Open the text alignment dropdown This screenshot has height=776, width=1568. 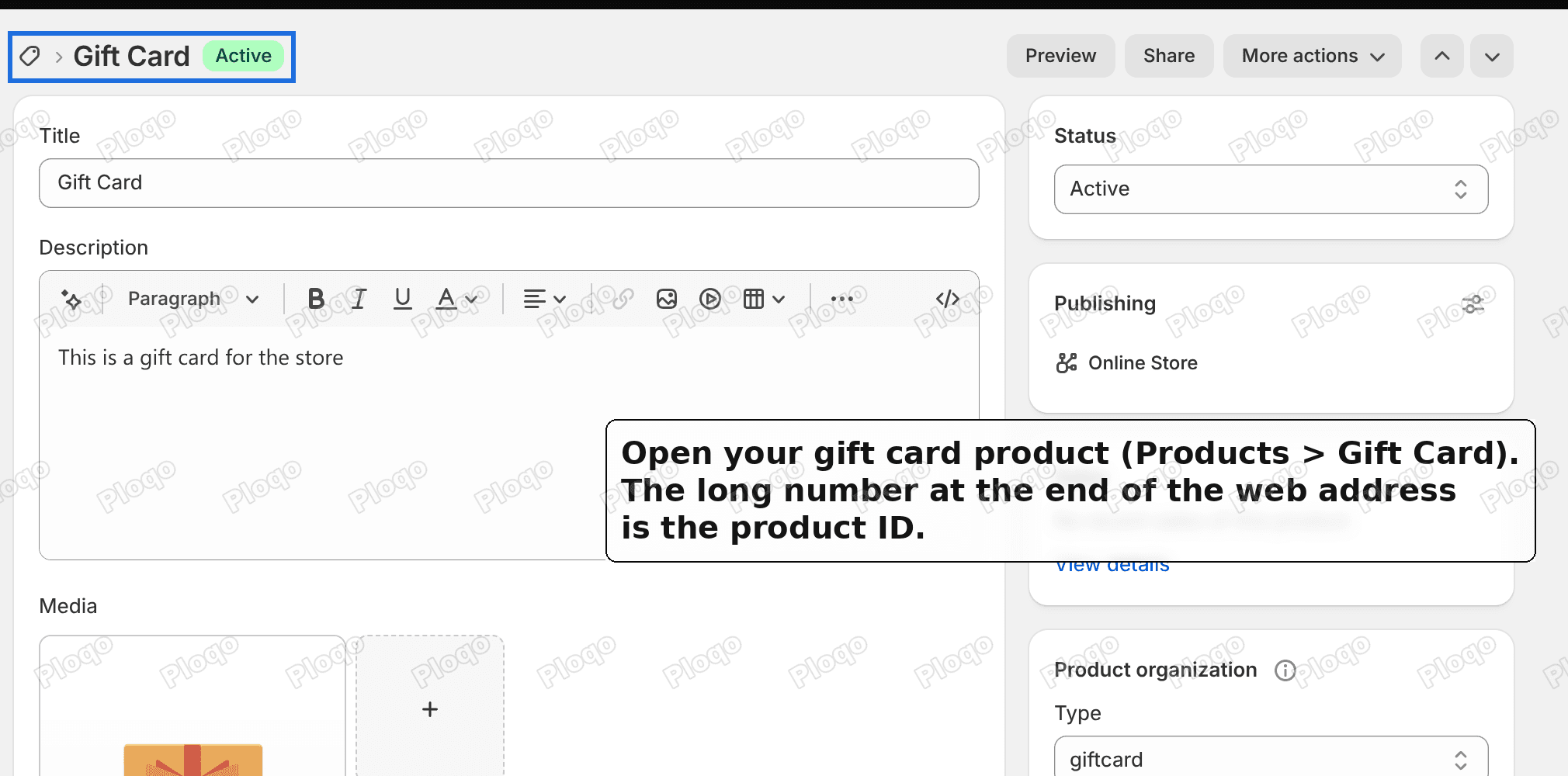click(x=544, y=299)
